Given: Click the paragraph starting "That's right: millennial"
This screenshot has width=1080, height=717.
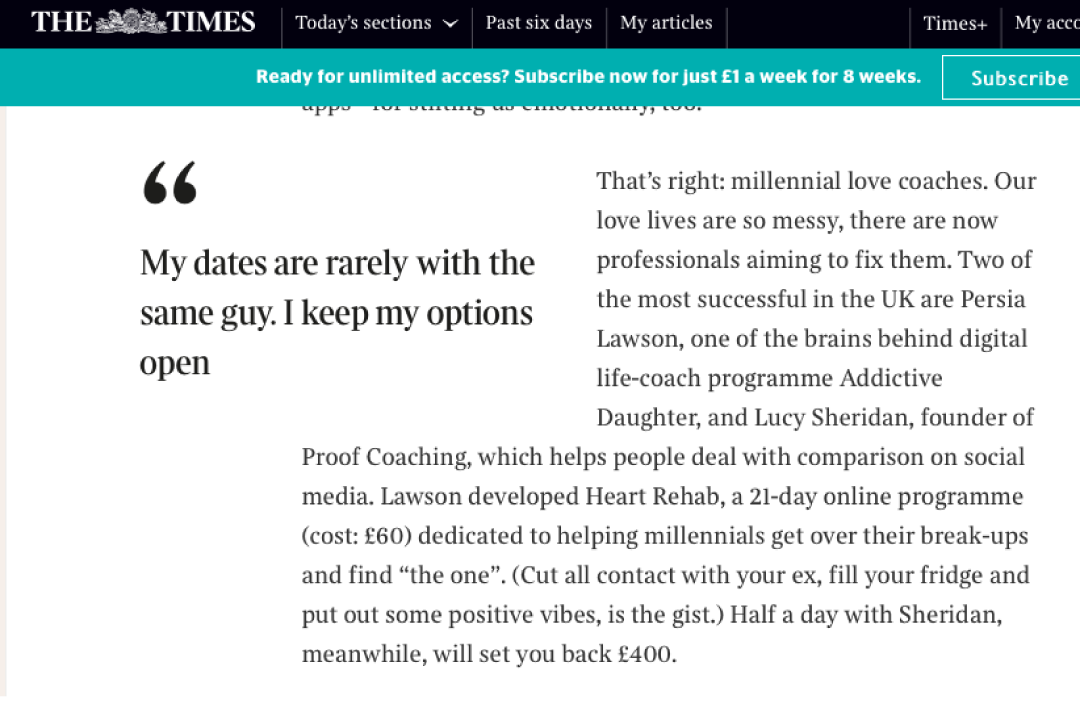Looking at the screenshot, I should 816,182.
